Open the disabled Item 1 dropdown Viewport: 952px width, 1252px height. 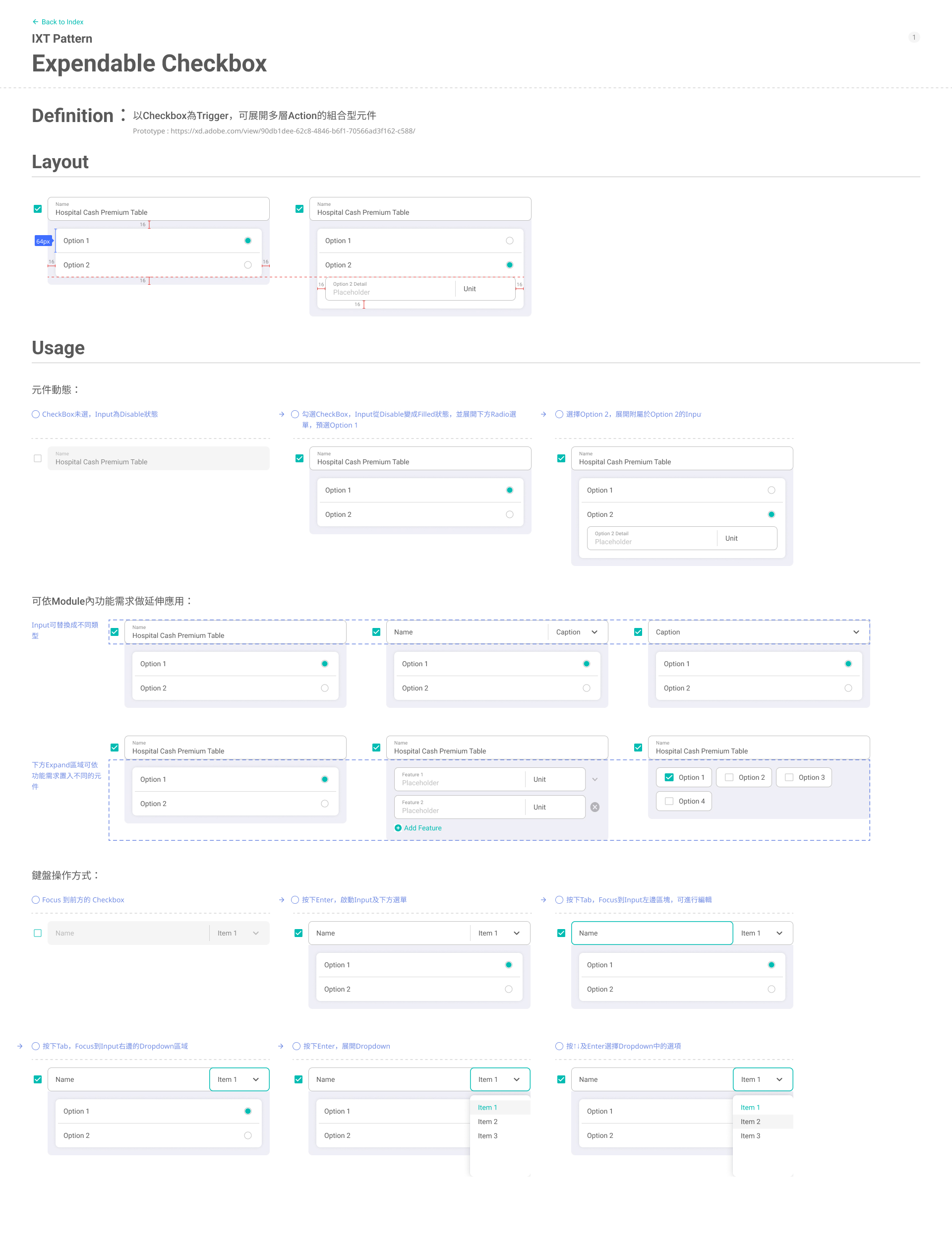click(238, 933)
